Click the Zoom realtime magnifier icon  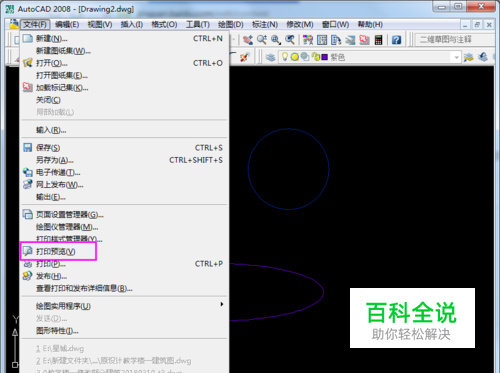point(261,40)
